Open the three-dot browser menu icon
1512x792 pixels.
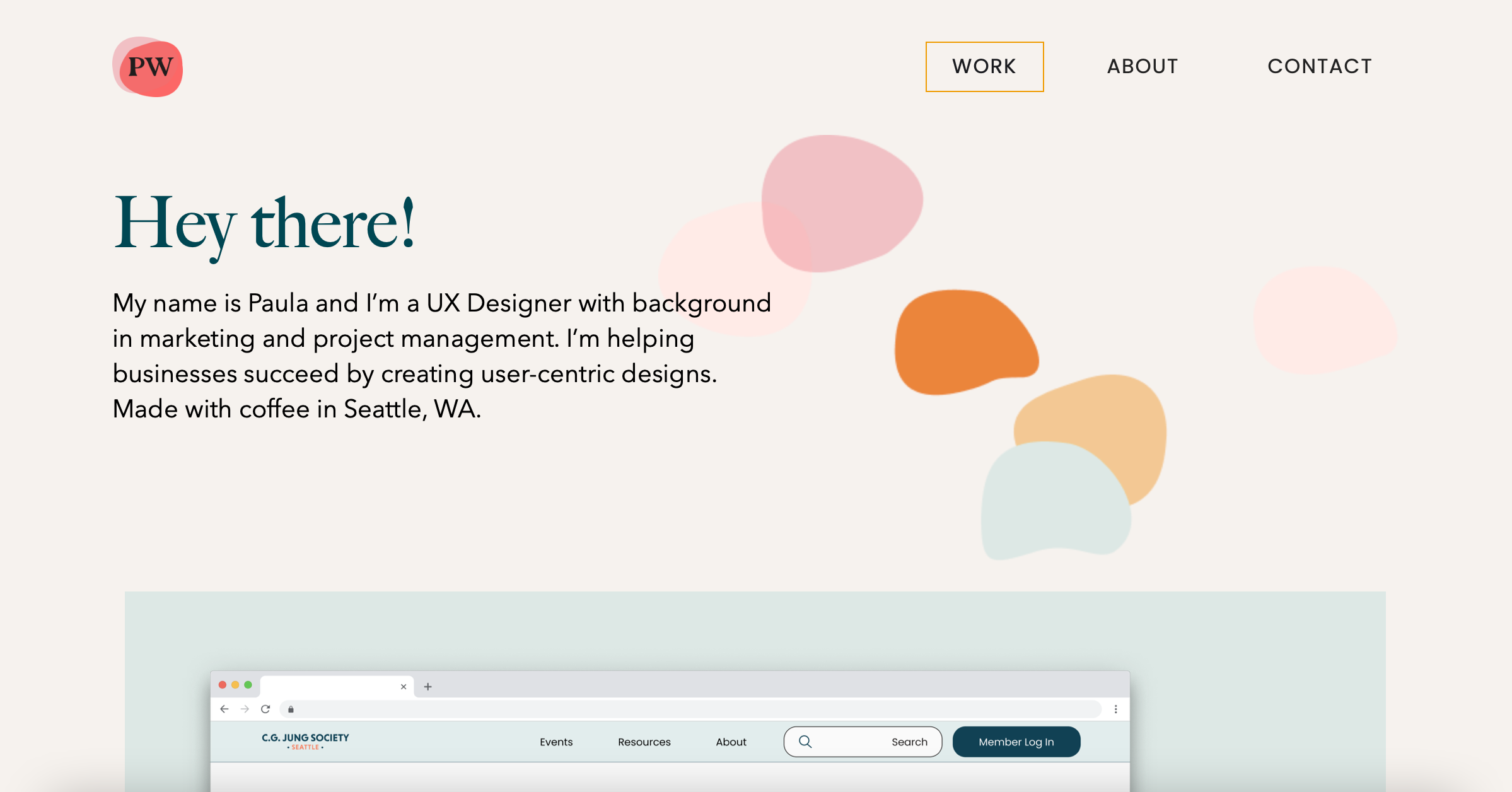point(1115,709)
